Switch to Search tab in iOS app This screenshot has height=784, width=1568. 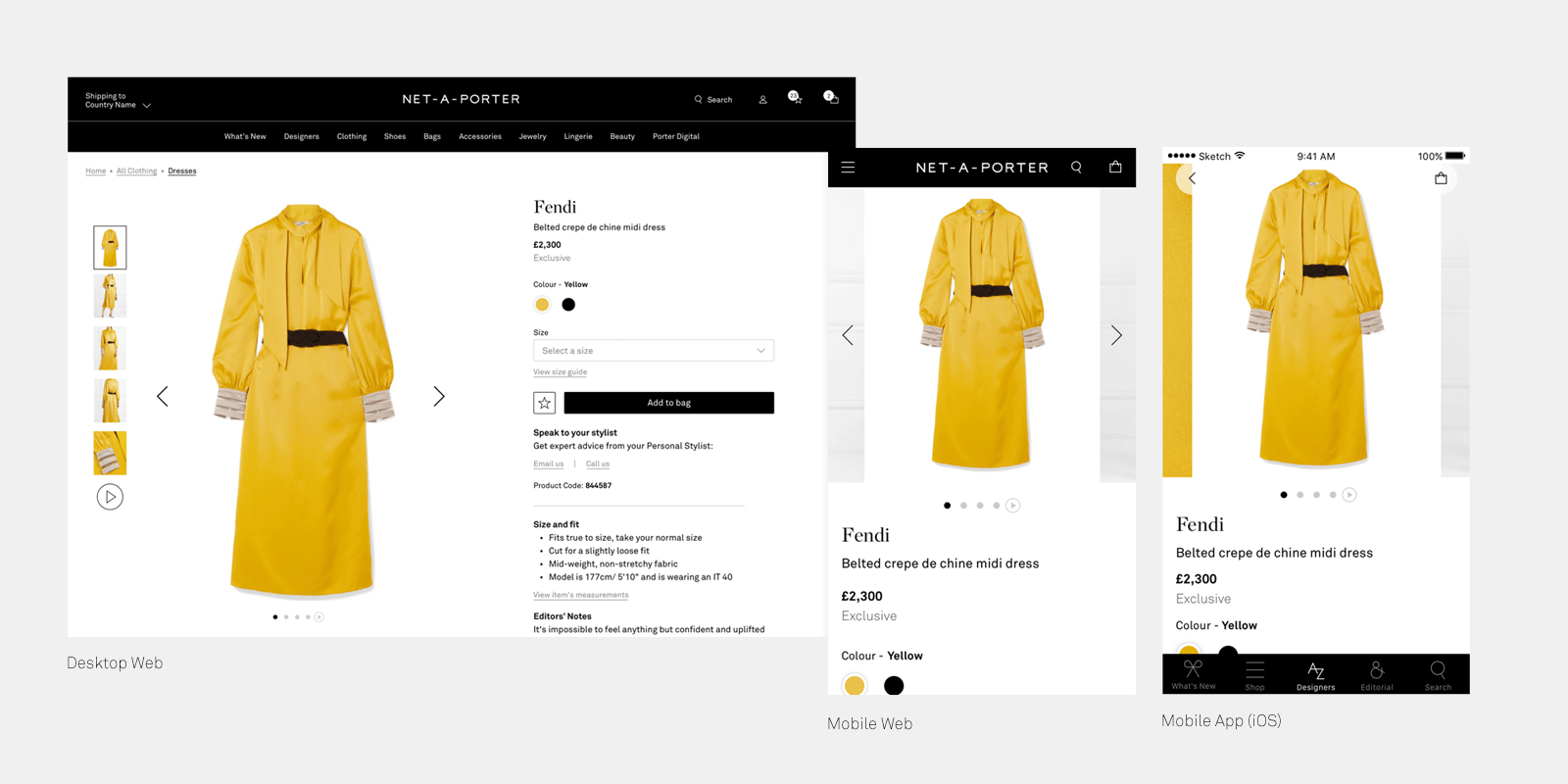point(1438,674)
